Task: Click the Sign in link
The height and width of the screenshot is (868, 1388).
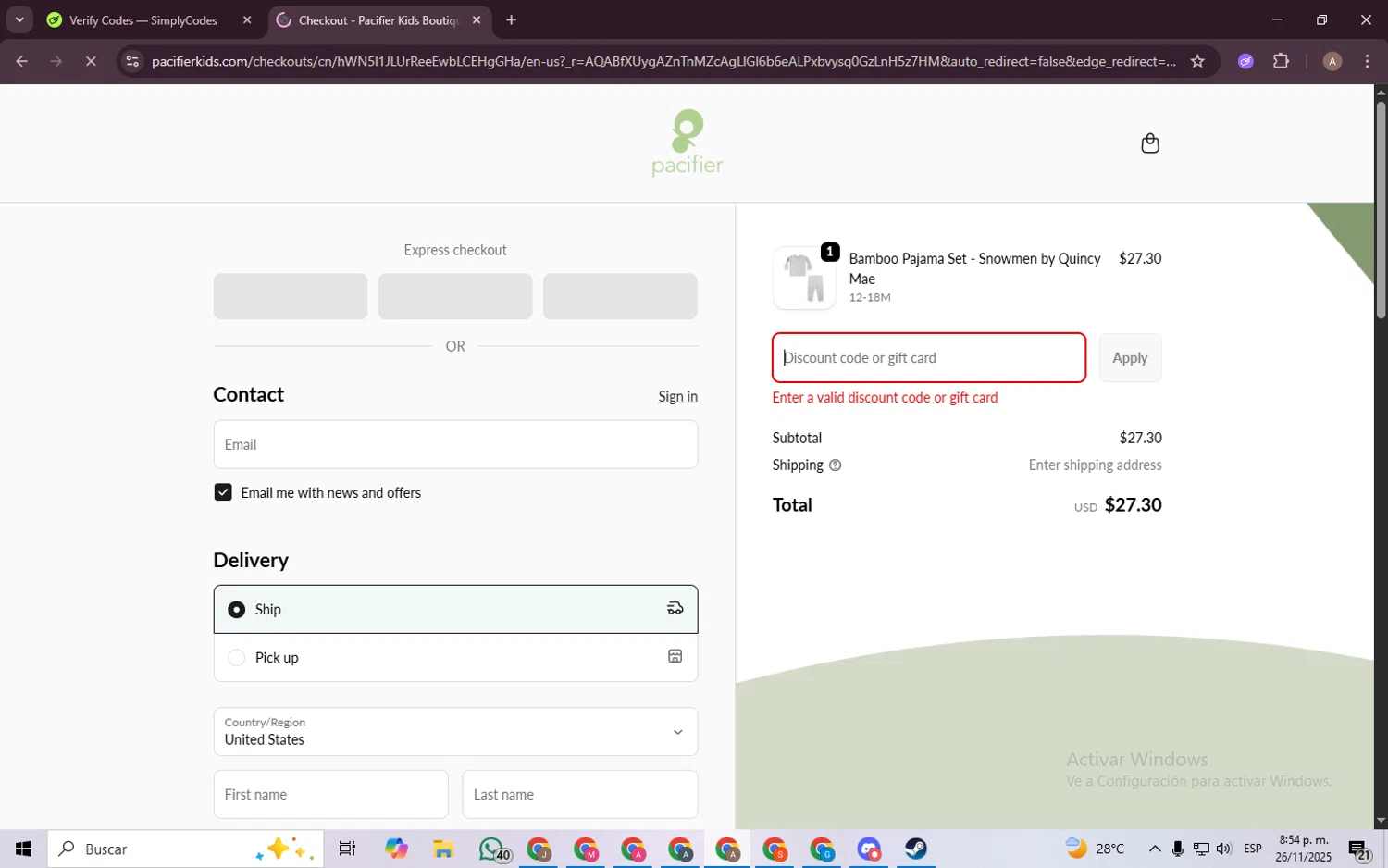Action: pos(677,397)
